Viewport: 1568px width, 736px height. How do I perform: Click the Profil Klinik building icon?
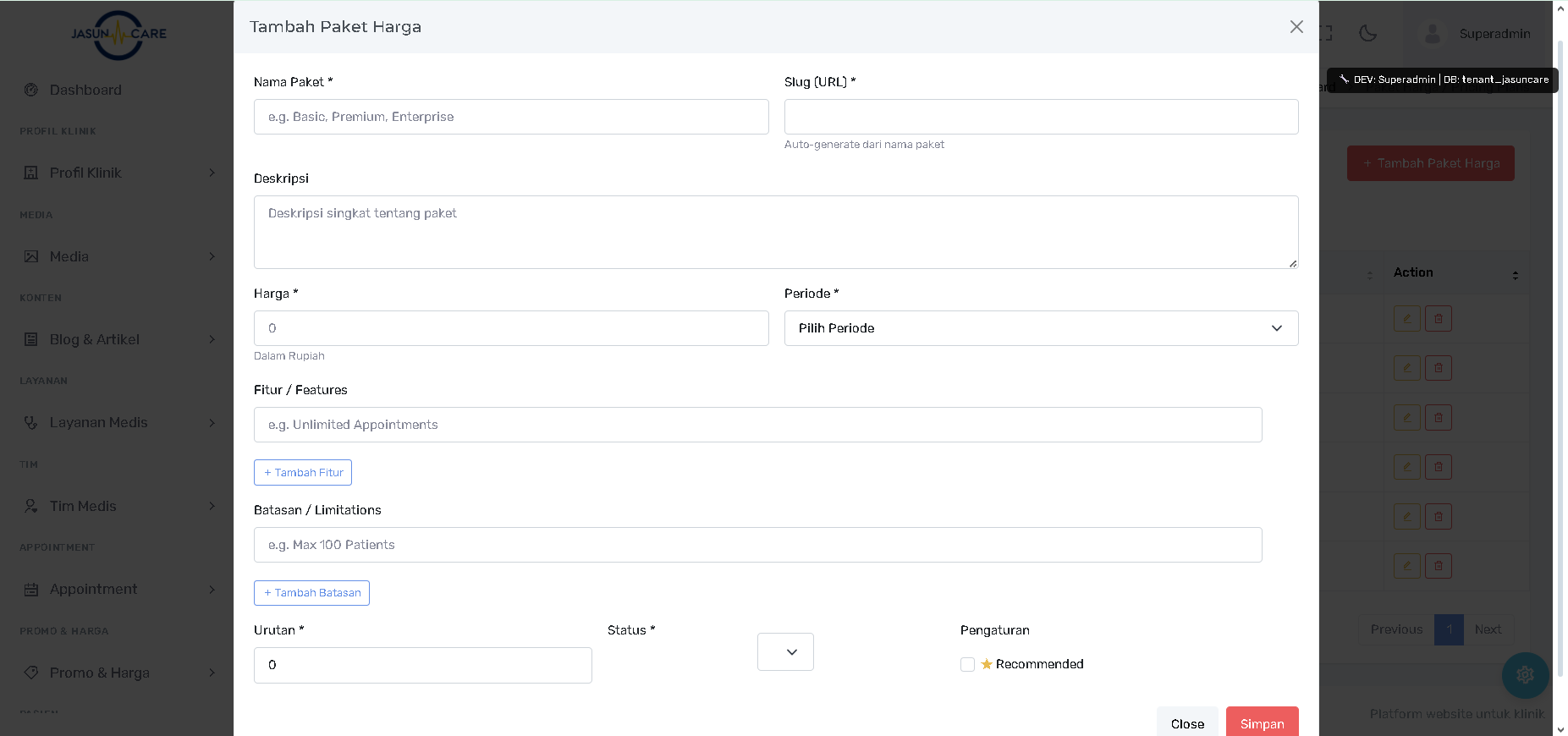click(31, 173)
